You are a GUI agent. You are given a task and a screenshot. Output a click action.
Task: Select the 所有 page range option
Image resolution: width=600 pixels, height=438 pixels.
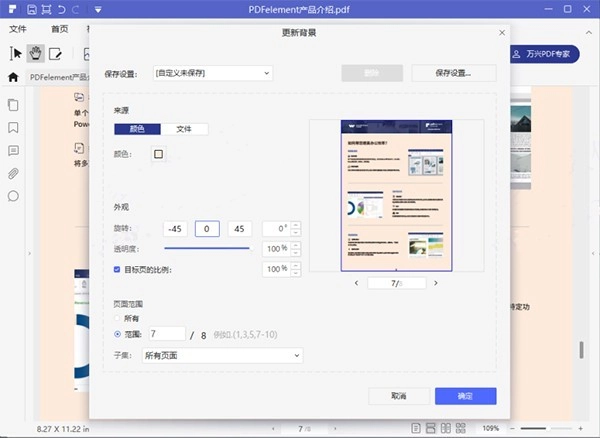point(118,318)
